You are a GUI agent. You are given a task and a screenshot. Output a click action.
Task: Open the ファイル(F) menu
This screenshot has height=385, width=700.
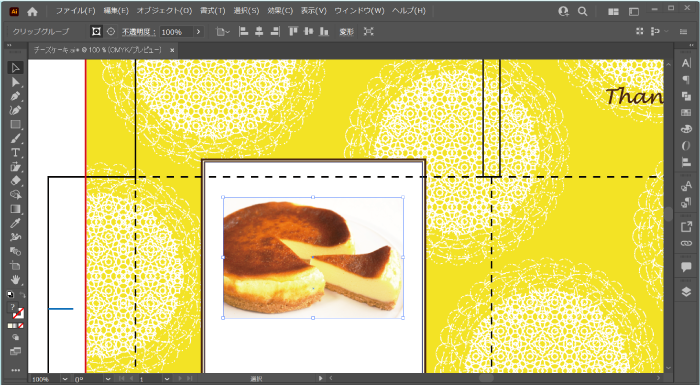coord(75,11)
